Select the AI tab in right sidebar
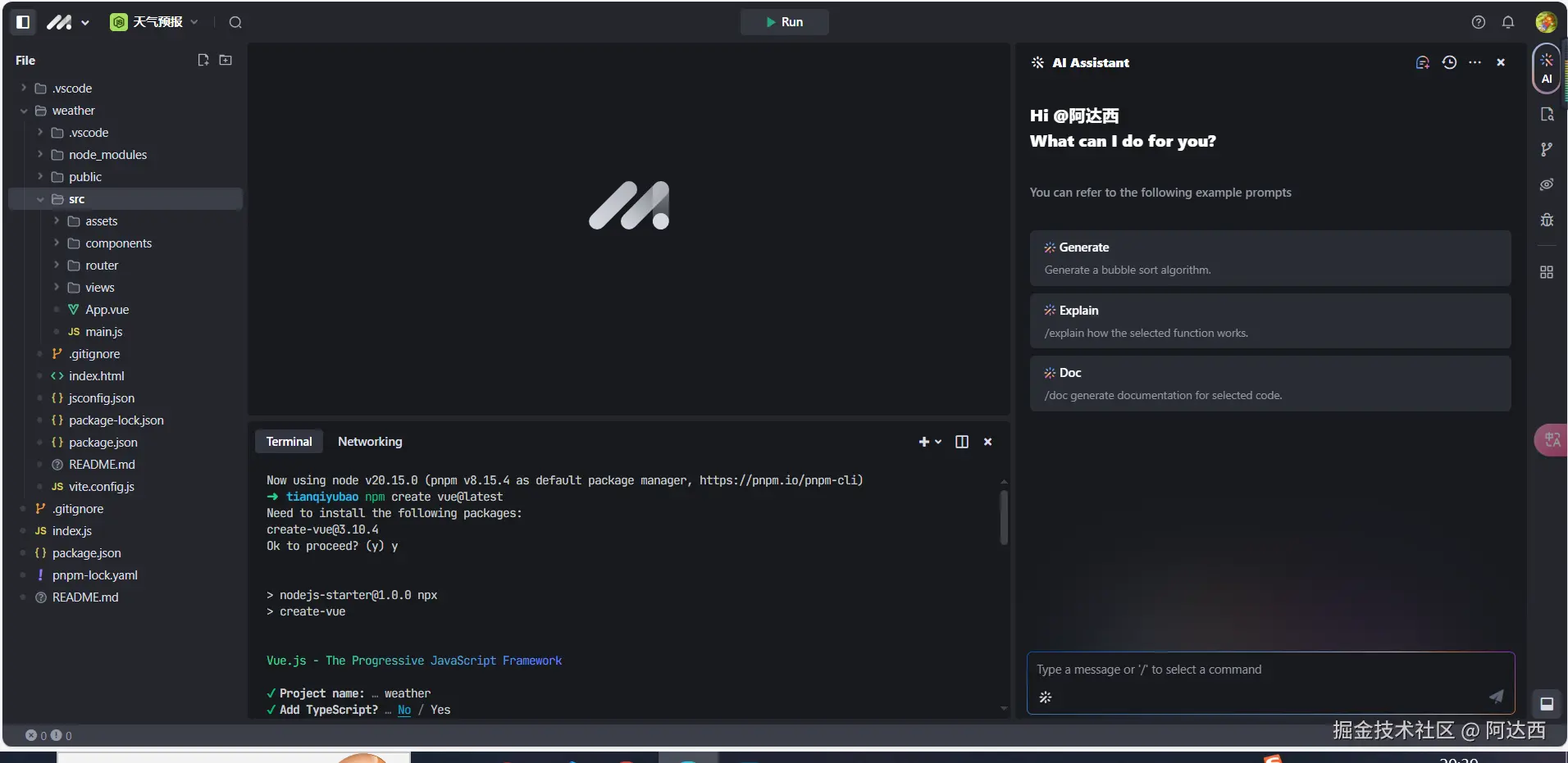The height and width of the screenshot is (763, 1568). coord(1547,68)
